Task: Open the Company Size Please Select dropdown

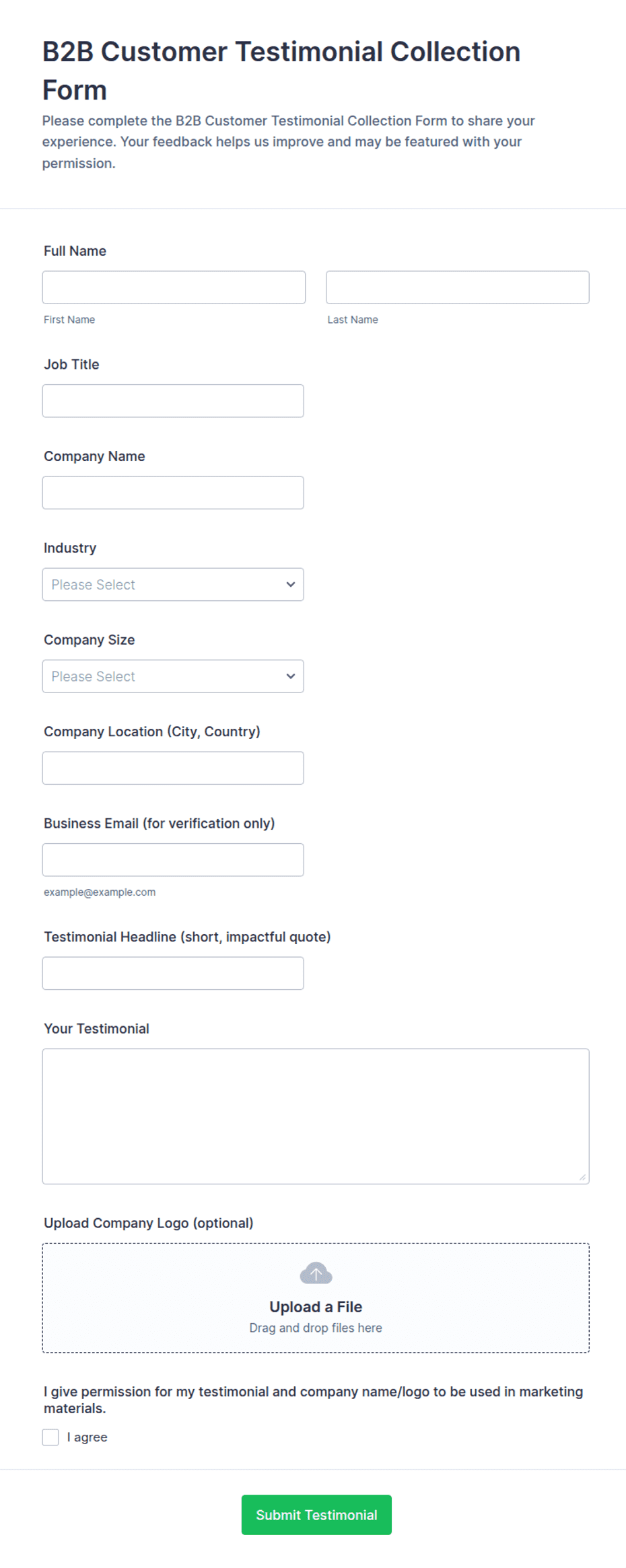Action: (x=173, y=676)
